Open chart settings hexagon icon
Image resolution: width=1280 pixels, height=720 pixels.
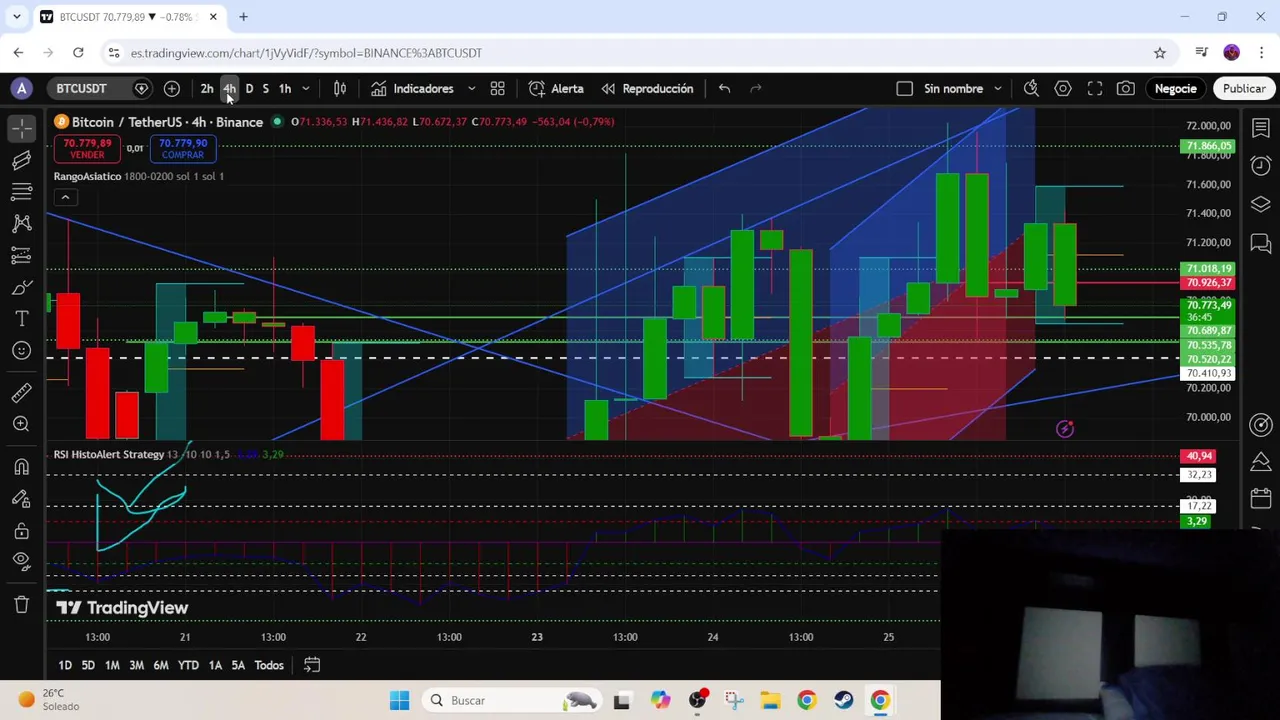[x=1063, y=89]
